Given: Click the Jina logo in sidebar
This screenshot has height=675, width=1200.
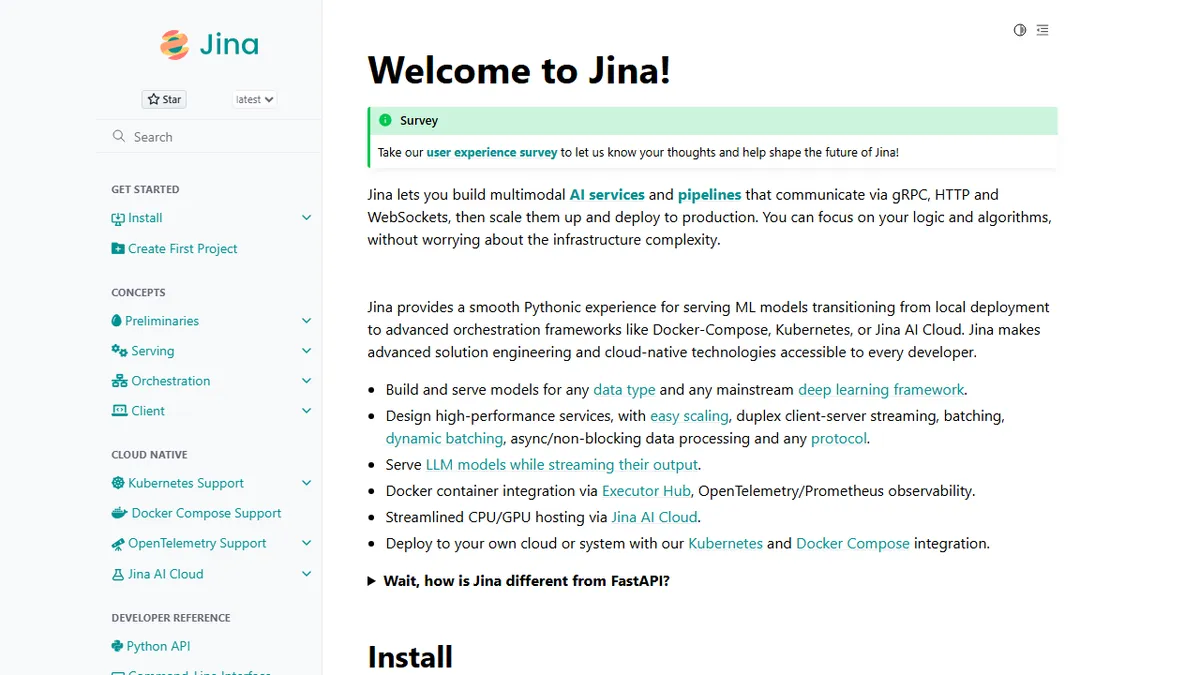Looking at the screenshot, I should (209, 44).
